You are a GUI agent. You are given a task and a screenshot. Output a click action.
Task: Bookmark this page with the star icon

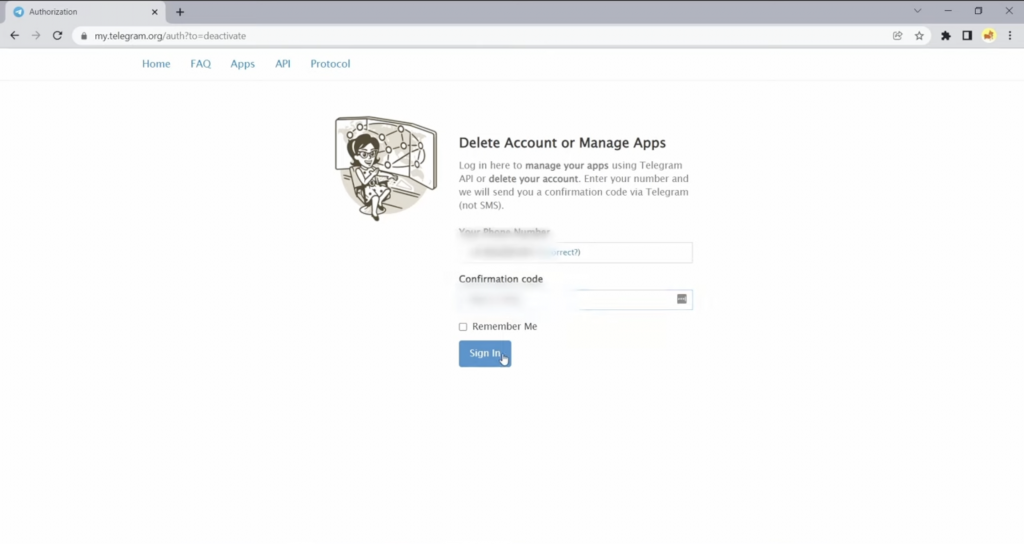click(x=920, y=36)
